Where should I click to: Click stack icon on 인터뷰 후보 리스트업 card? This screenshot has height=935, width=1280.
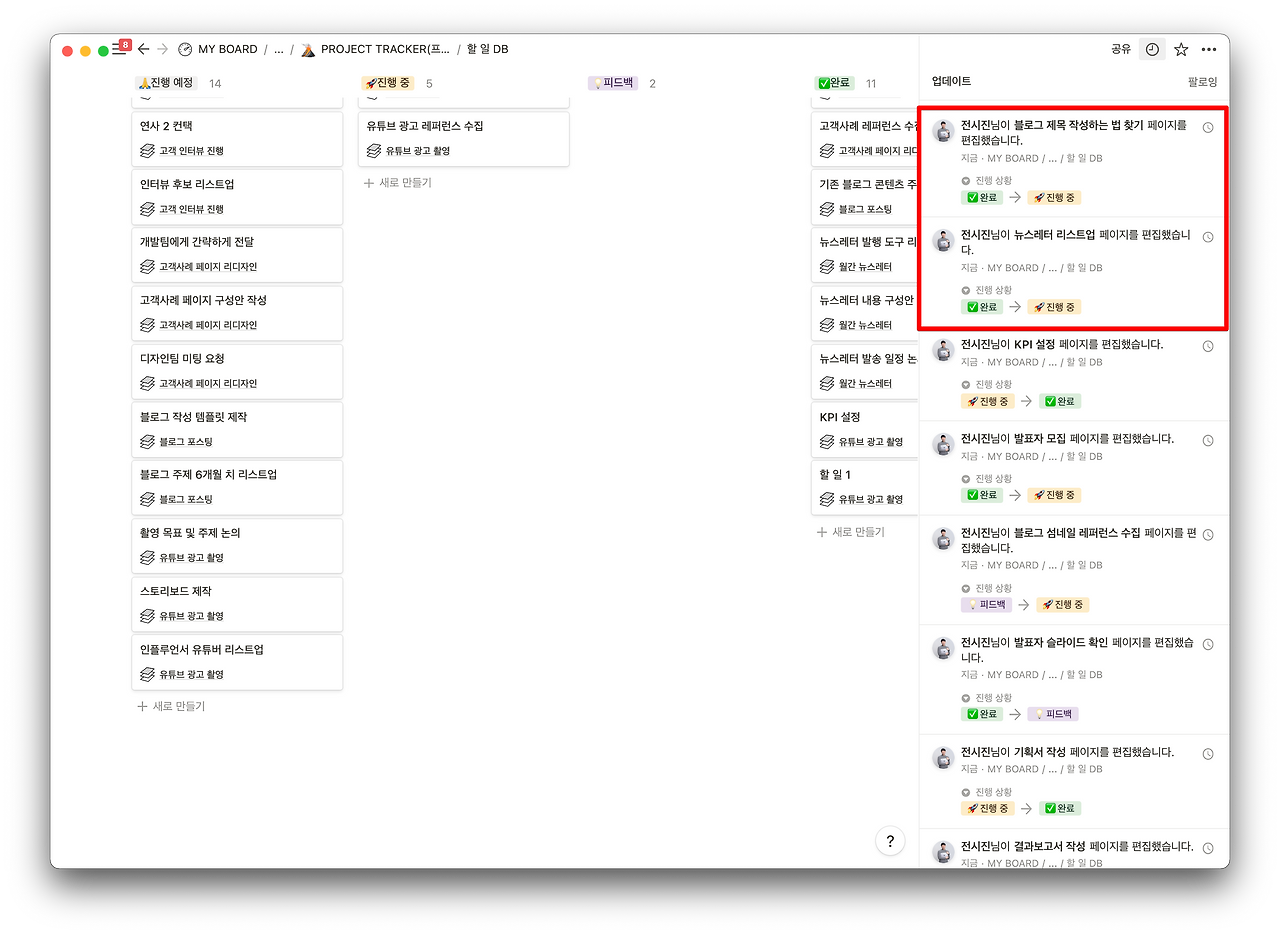coord(148,209)
